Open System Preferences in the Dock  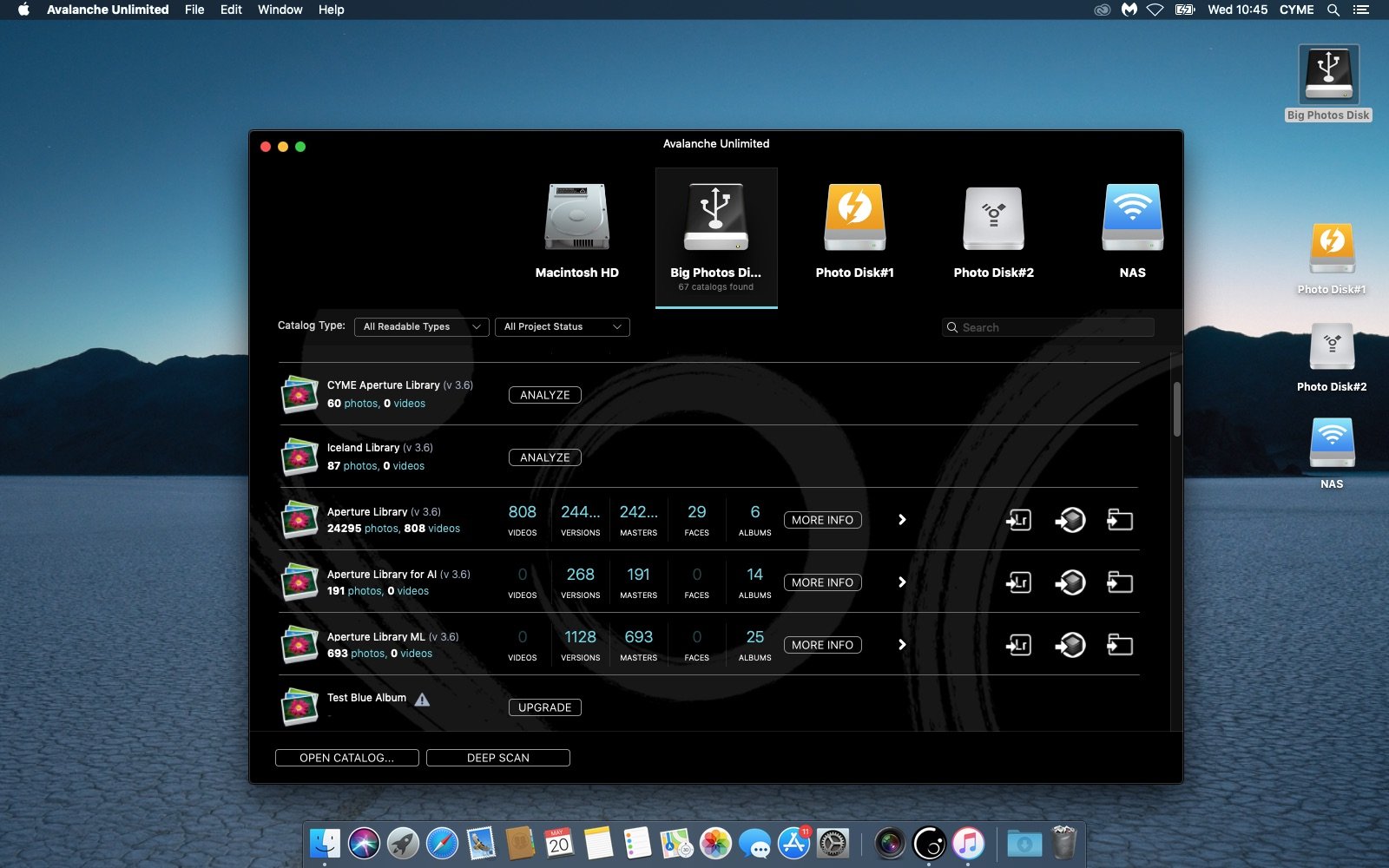[833, 842]
